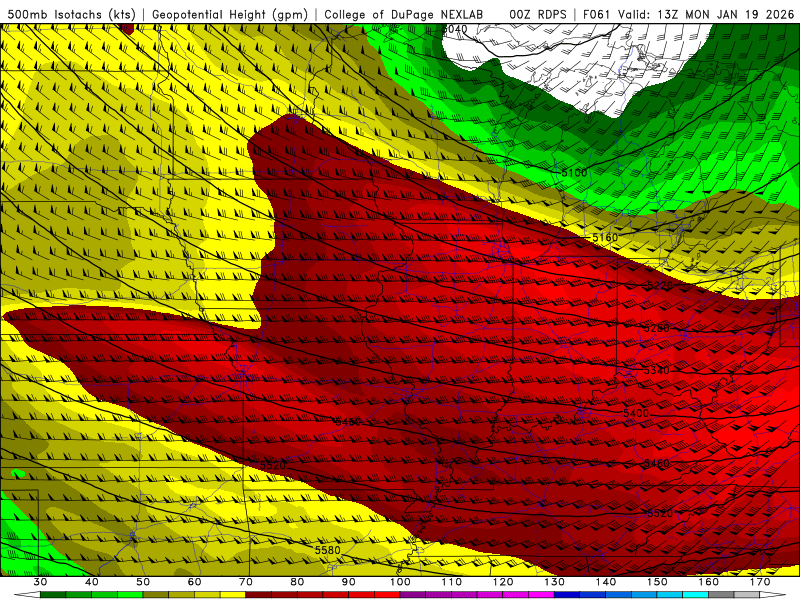Click the 'F061' forecast hour label

pos(596,14)
